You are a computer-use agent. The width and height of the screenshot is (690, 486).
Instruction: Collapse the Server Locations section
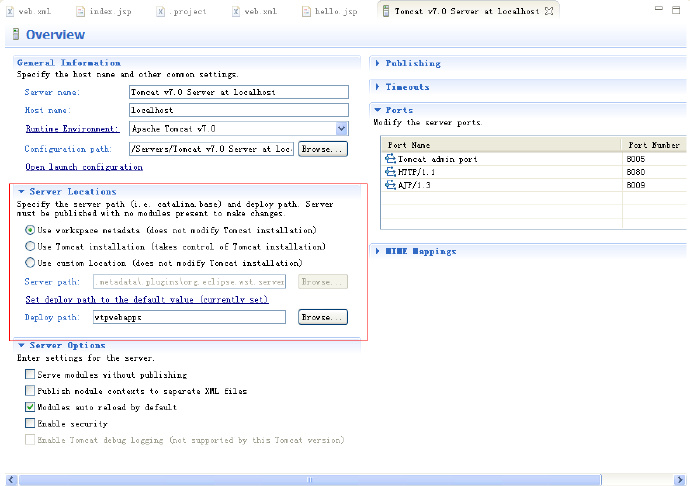click(x=21, y=191)
